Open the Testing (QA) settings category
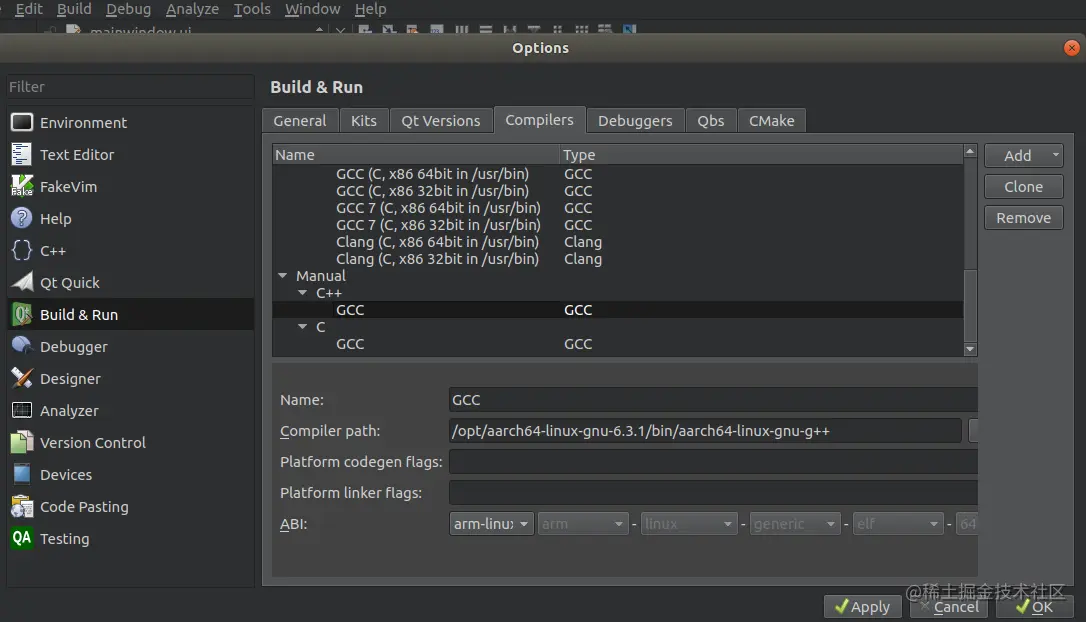1086x622 pixels. point(130,538)
